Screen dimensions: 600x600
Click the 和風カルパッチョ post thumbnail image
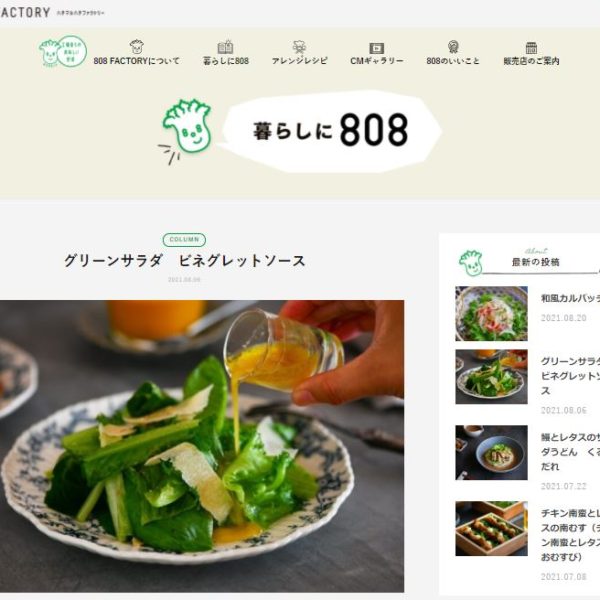click(x=491, y=313)
